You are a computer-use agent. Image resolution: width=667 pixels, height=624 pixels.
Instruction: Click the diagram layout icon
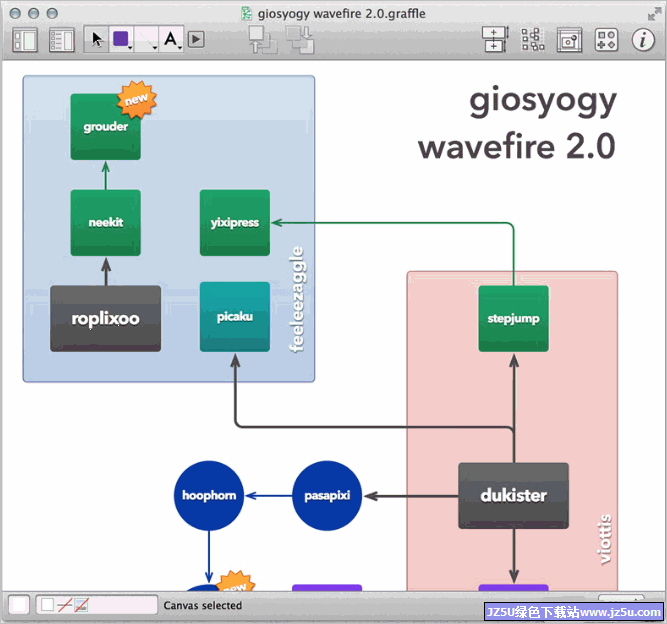point(532,39)
